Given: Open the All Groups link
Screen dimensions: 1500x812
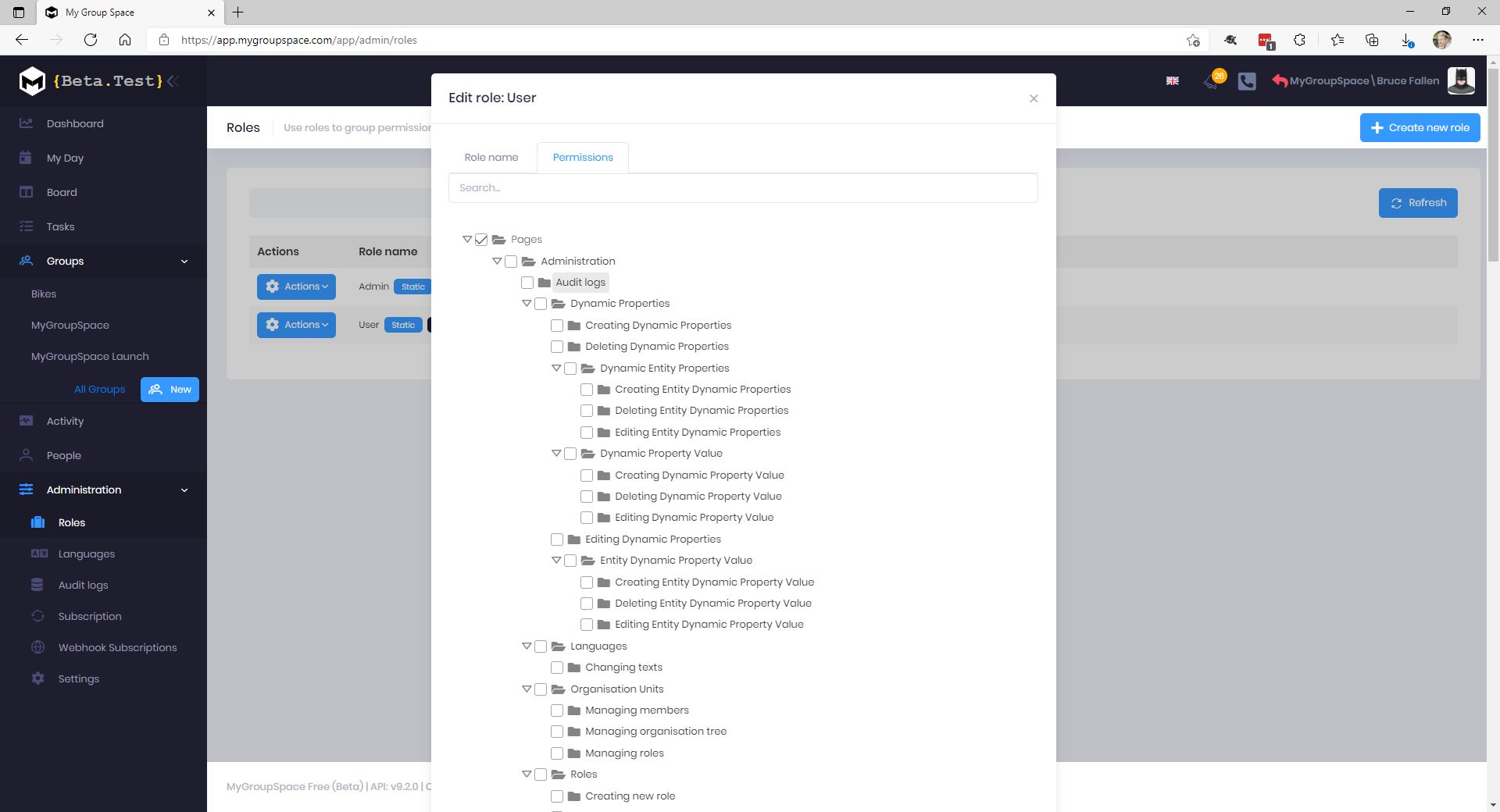Looking at the screenshot, I should pyautogui.click(x=99, y=390).
